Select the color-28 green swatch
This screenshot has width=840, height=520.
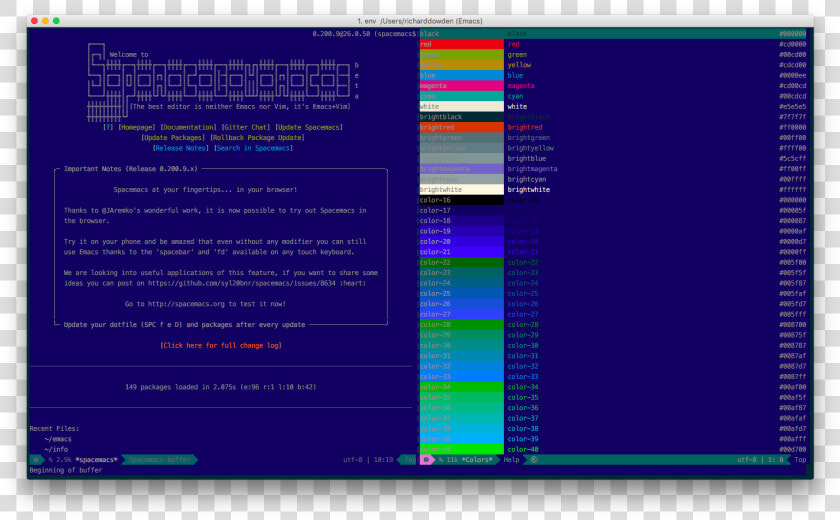pyautogui.click(x=461, y=325)
